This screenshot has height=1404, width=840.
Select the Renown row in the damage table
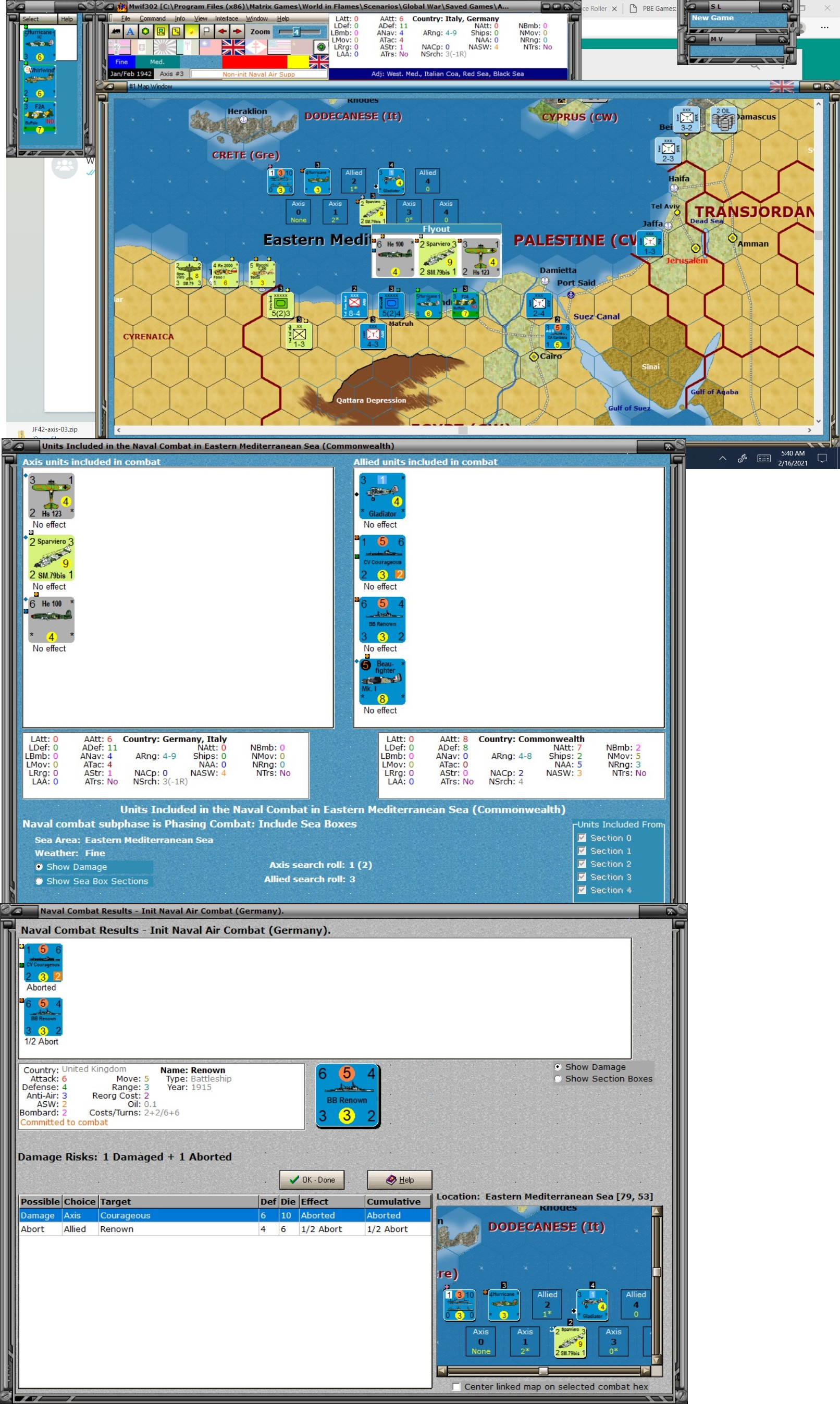pos(225,1229)
